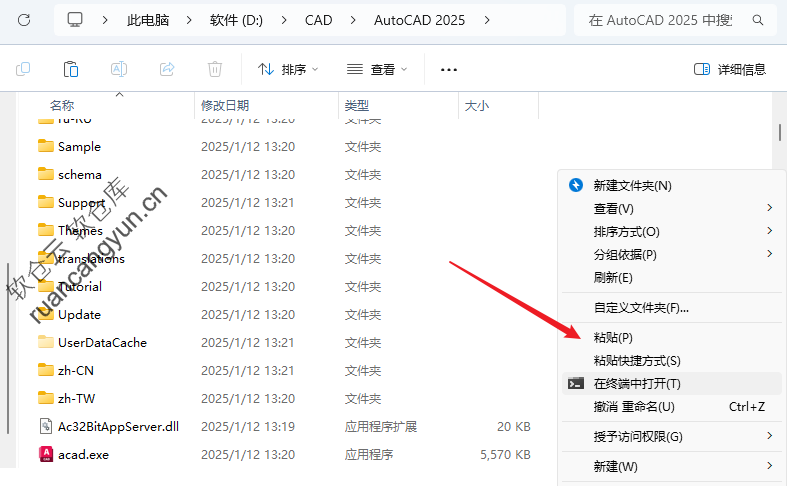This screenshot has width=787, height=486.
Task: Navigate to CAD breadcrumb folder
Action: tap(318, 20)
